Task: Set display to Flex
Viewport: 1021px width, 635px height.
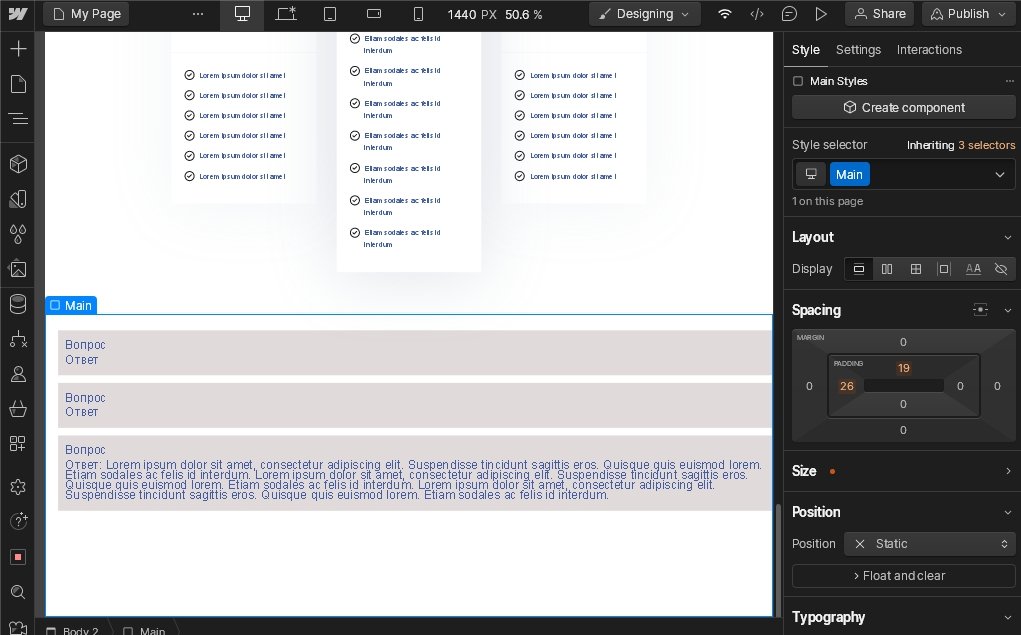Action: click(887, 269)
